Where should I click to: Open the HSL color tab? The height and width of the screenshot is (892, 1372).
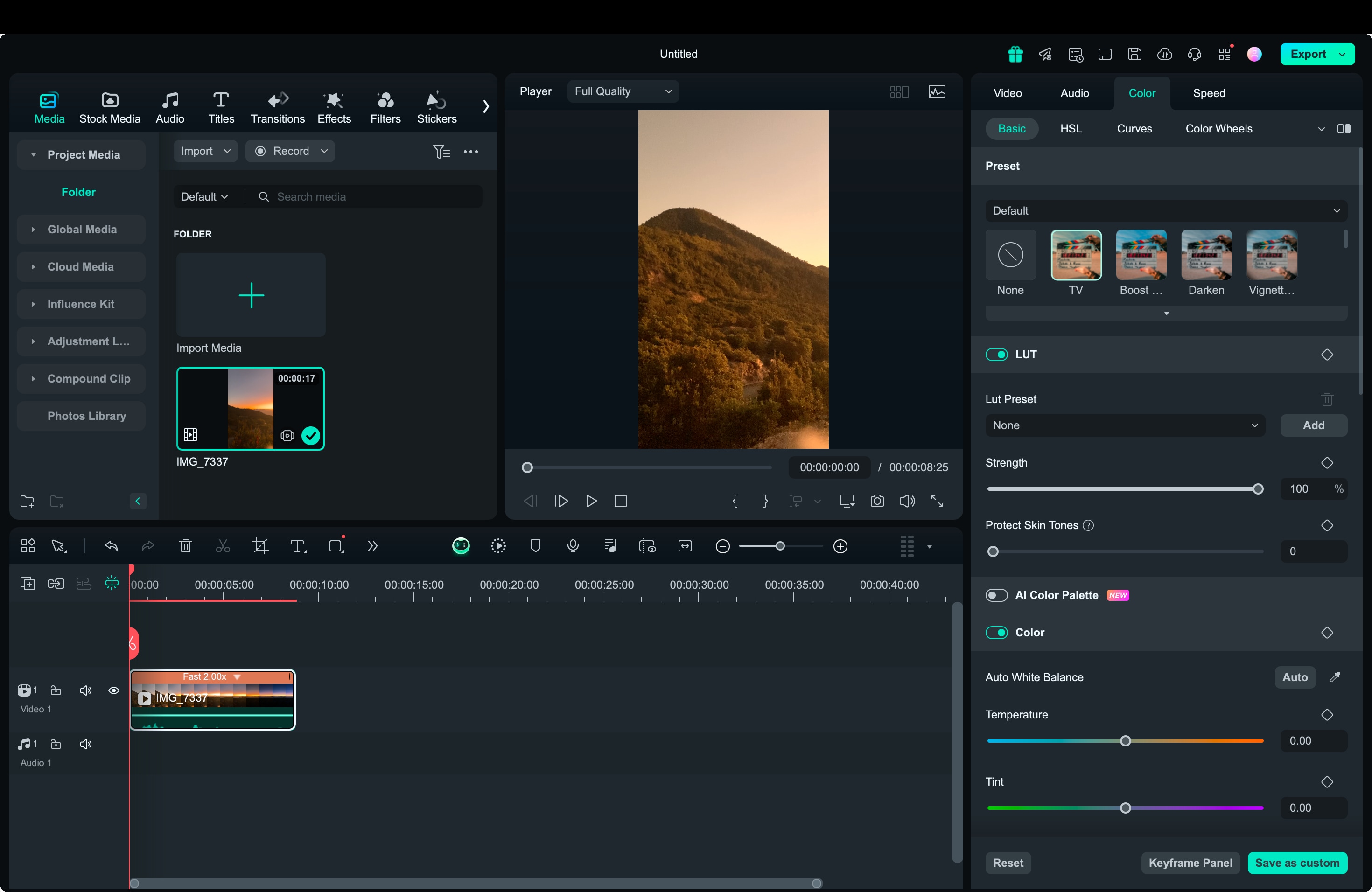(1070, 128)
